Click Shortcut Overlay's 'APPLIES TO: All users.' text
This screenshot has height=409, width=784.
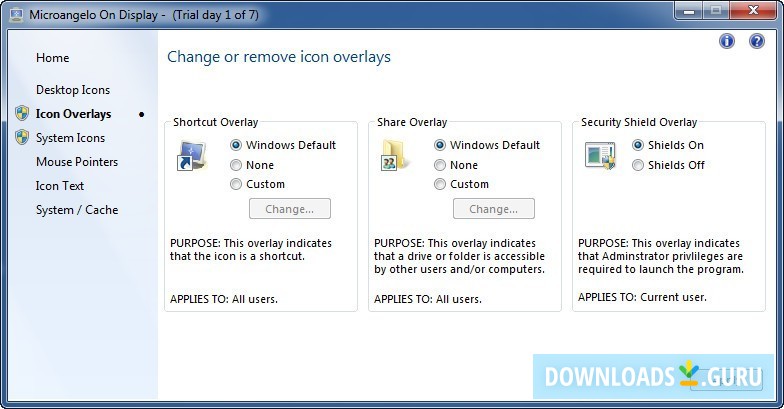(x=224, y=300)
